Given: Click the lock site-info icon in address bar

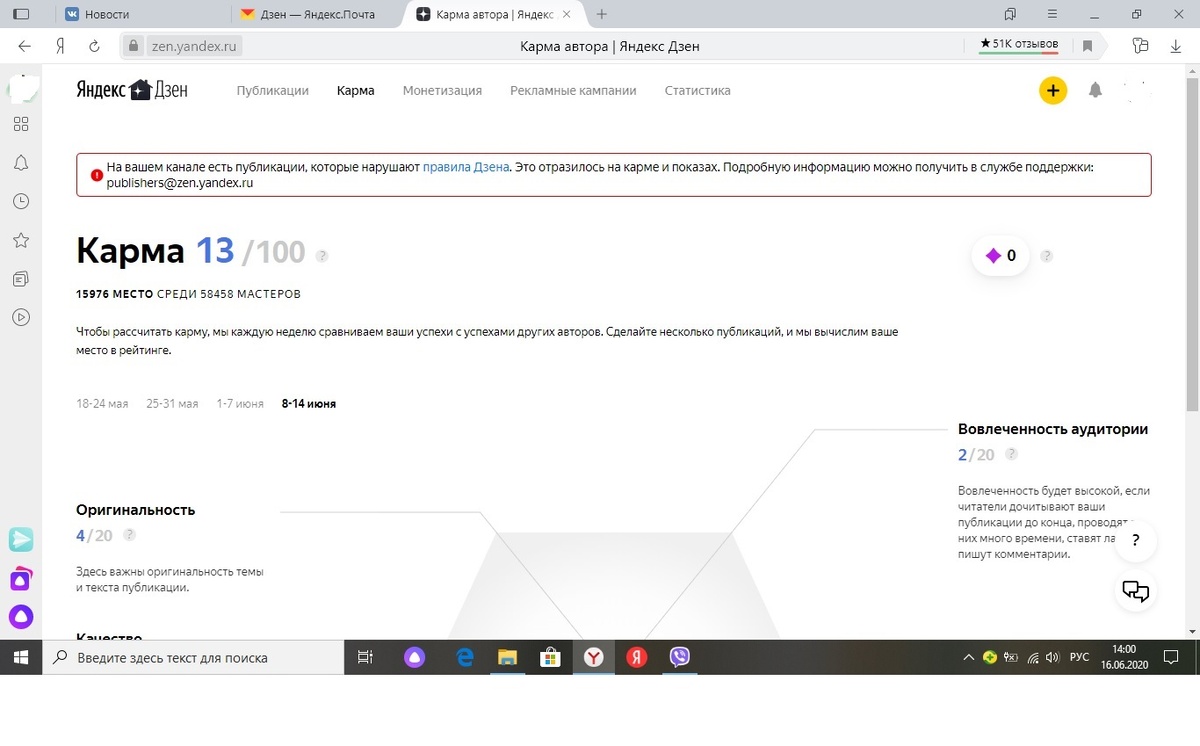Looking at the screenshot, I should [x=135, y=46].
